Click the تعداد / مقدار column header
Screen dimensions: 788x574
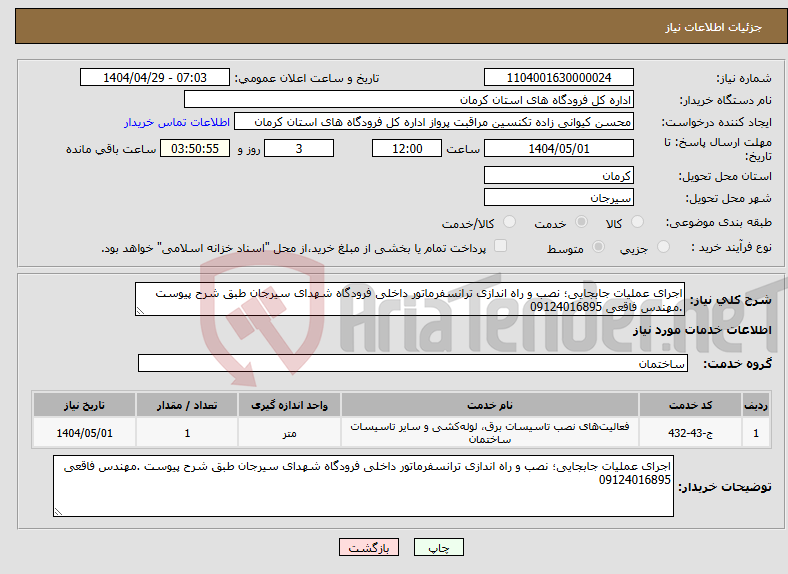[187, 405]
